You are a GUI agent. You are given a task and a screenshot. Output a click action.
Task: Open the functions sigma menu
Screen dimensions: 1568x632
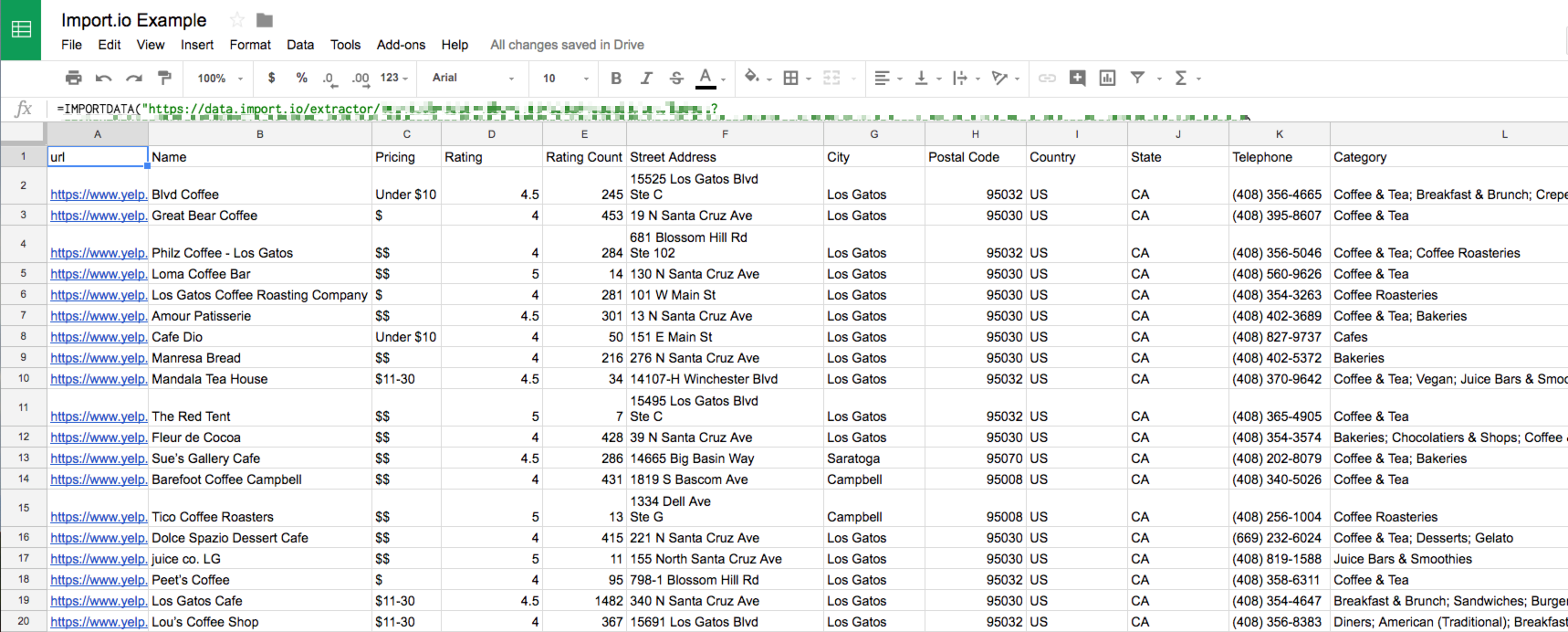(1186, 78)
